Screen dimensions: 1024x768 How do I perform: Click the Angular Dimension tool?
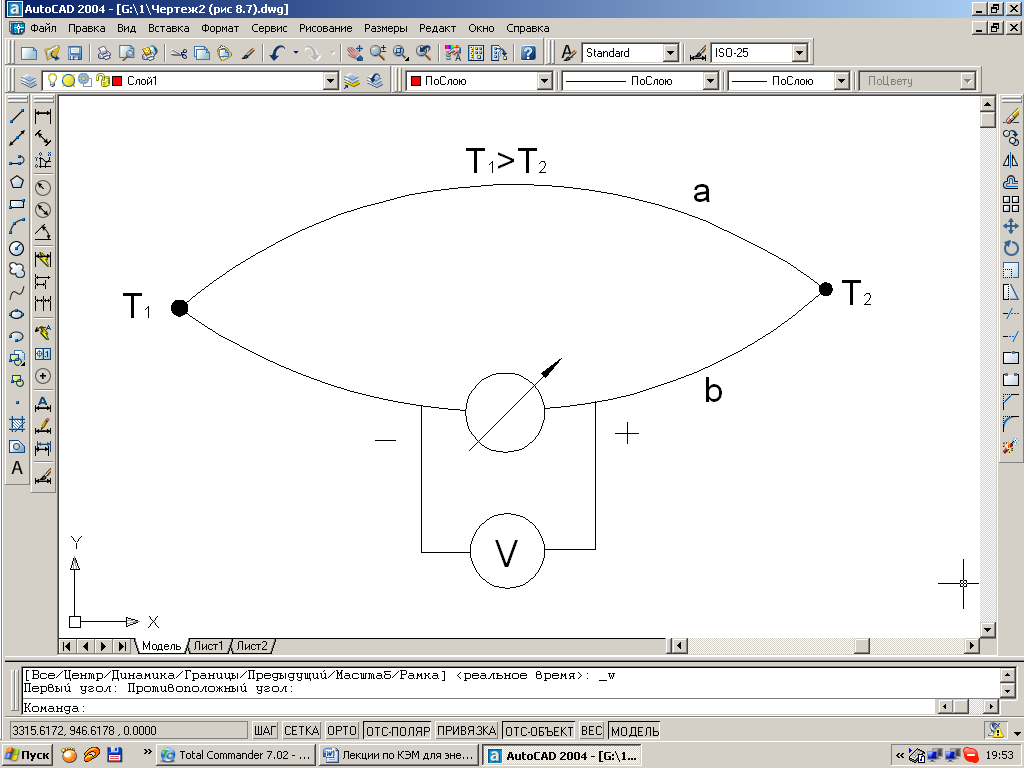(43, 232)
